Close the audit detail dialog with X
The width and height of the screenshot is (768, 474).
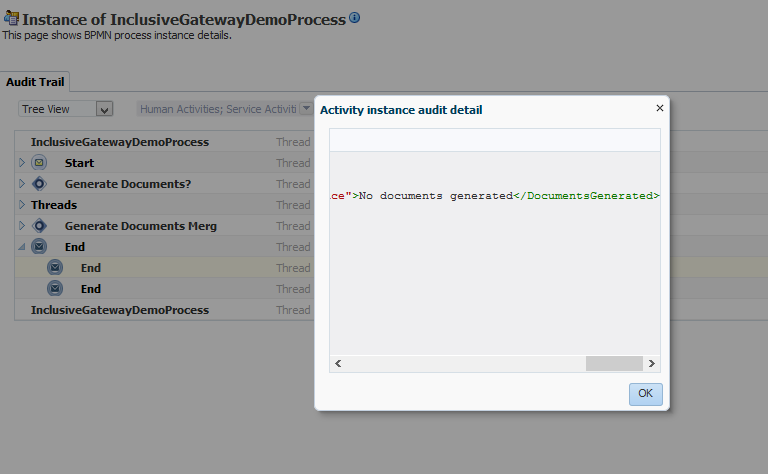tap(659, 108)
